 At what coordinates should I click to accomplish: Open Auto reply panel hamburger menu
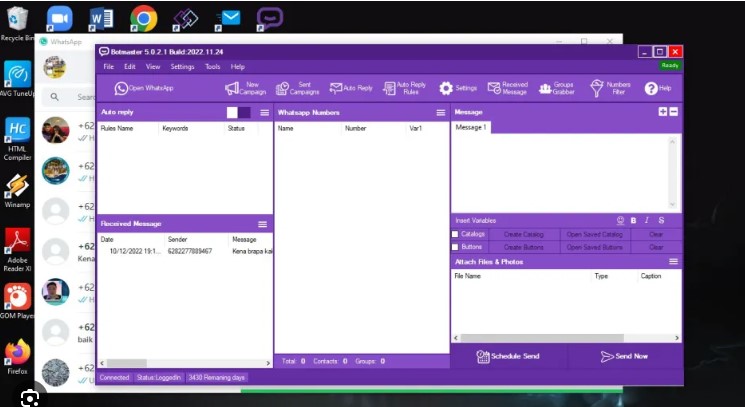tap(265, 113)
